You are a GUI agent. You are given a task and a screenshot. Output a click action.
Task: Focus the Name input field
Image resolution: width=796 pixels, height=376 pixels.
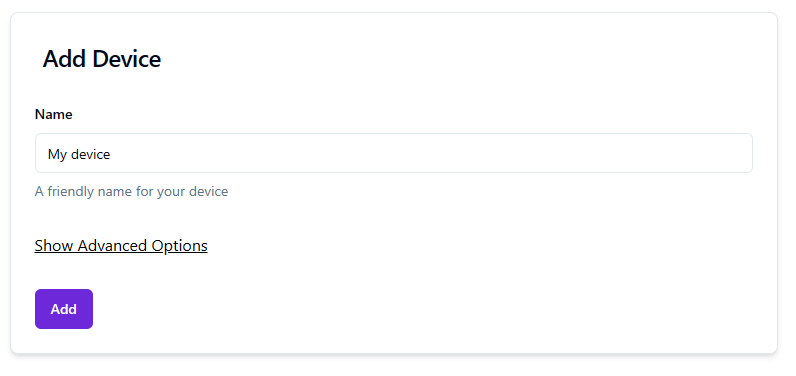click(394, 153)
